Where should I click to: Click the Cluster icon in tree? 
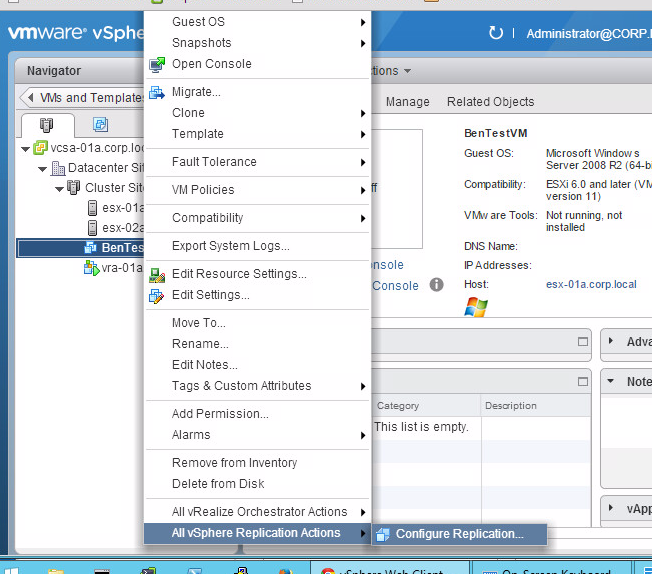[x=74, y=188]
